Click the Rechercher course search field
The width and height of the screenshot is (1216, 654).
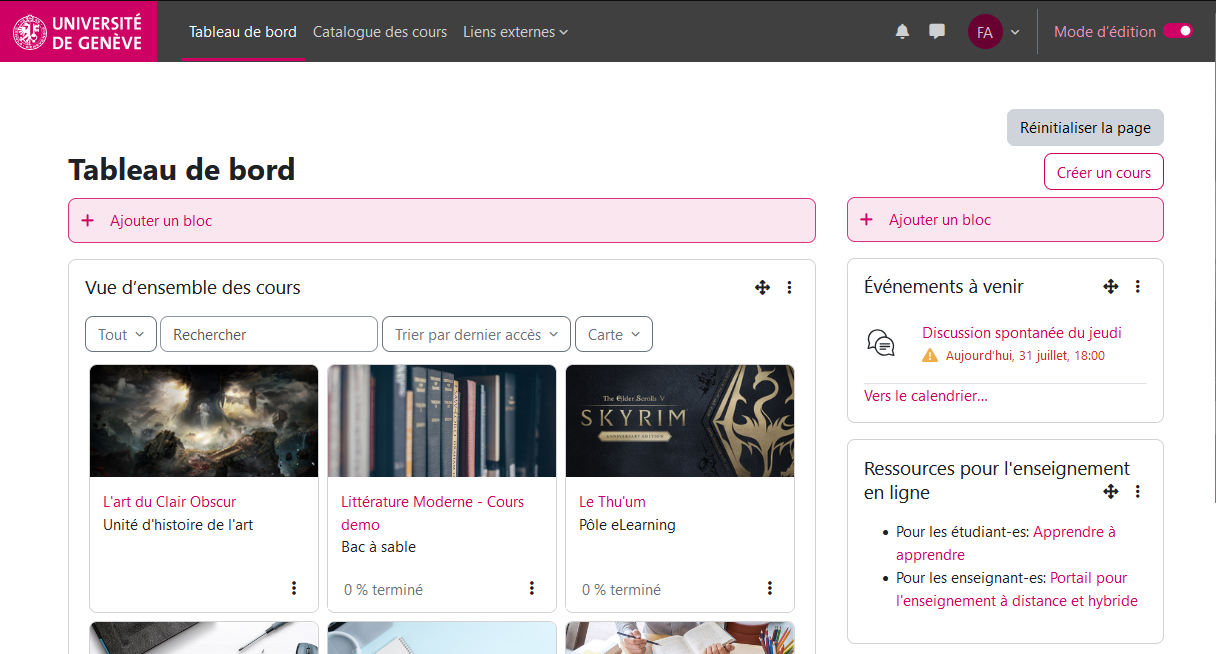pos(269,335)
